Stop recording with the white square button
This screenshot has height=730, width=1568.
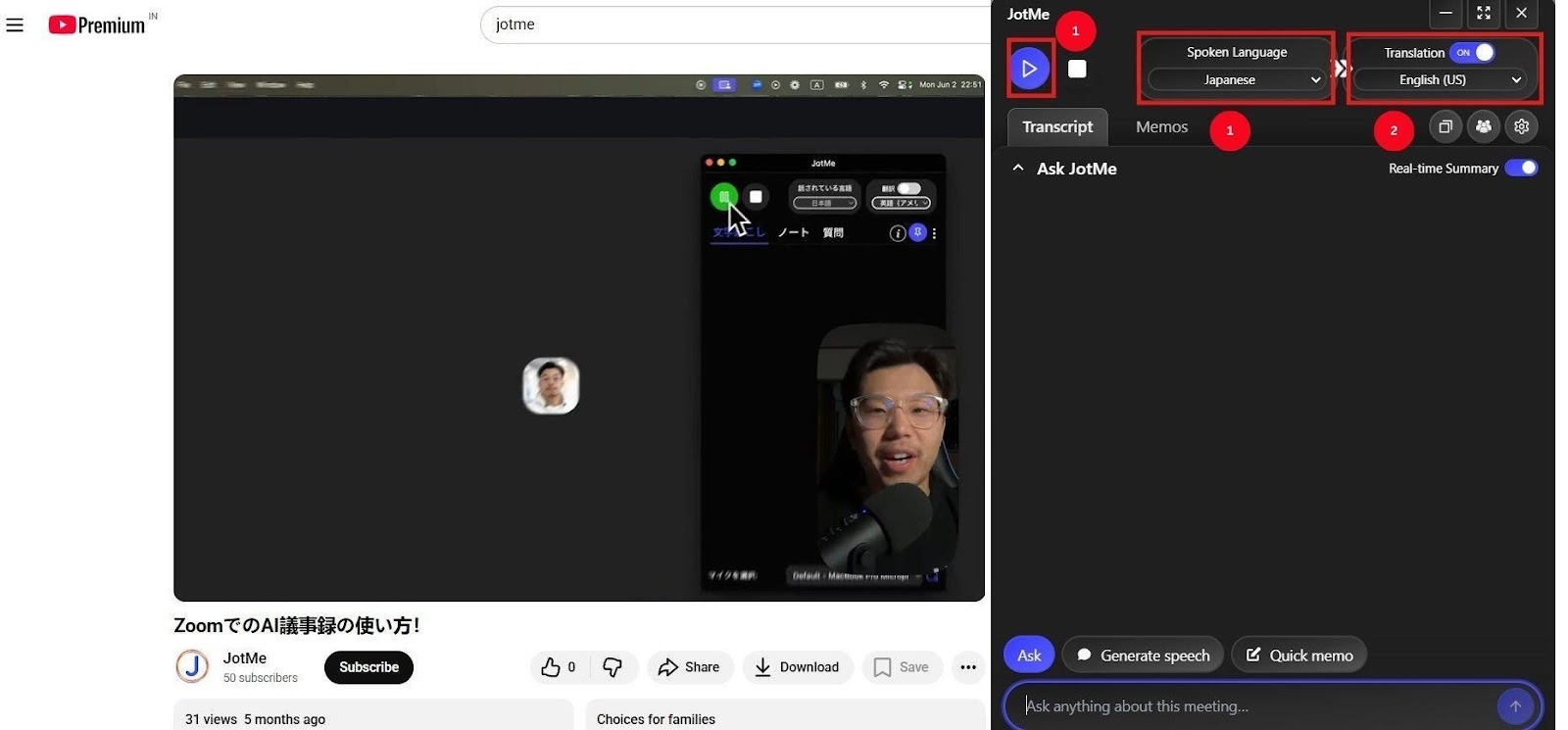coord(1077,69)
